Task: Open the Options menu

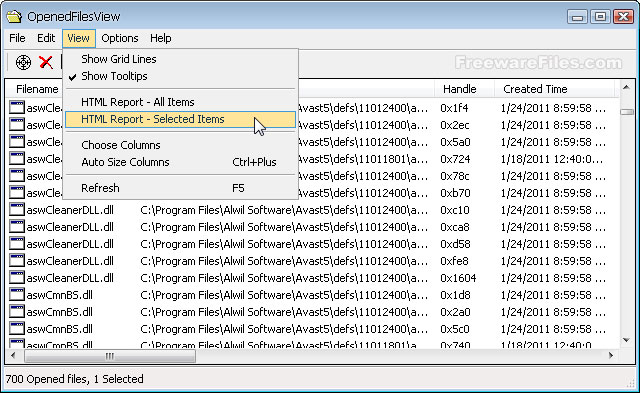Action: pos(120,38)
